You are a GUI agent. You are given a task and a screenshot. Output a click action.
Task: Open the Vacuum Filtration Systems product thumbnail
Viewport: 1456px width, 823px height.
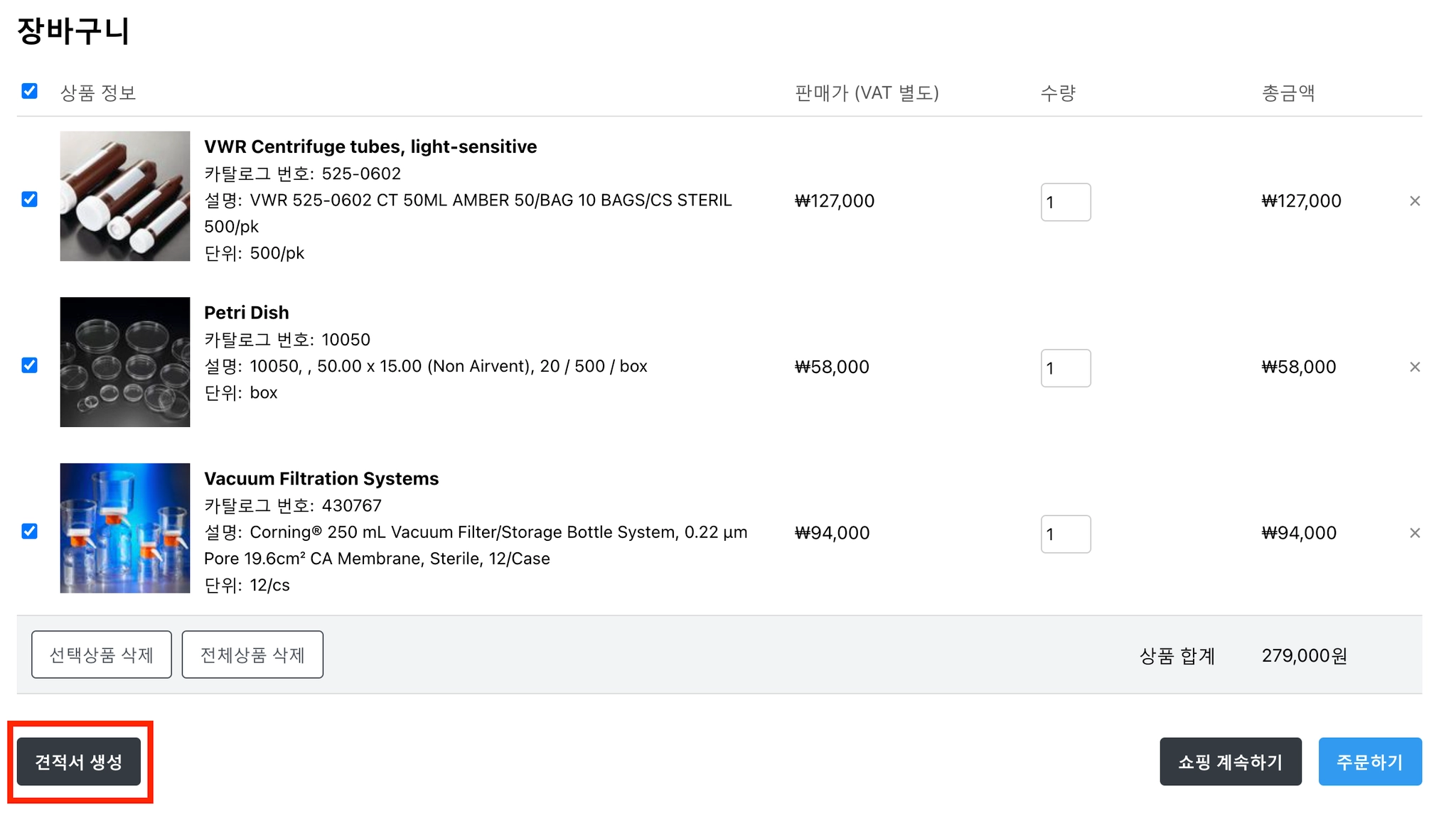click(x=125, y=528)
